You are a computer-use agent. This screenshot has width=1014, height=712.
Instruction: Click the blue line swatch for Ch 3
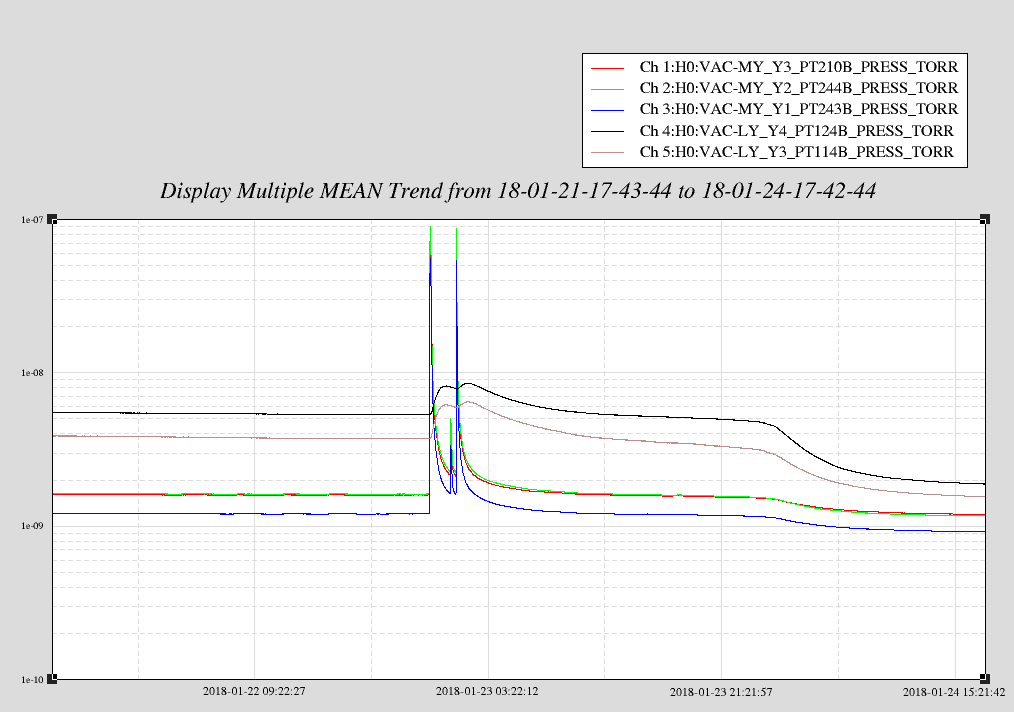tap(608, 110)
